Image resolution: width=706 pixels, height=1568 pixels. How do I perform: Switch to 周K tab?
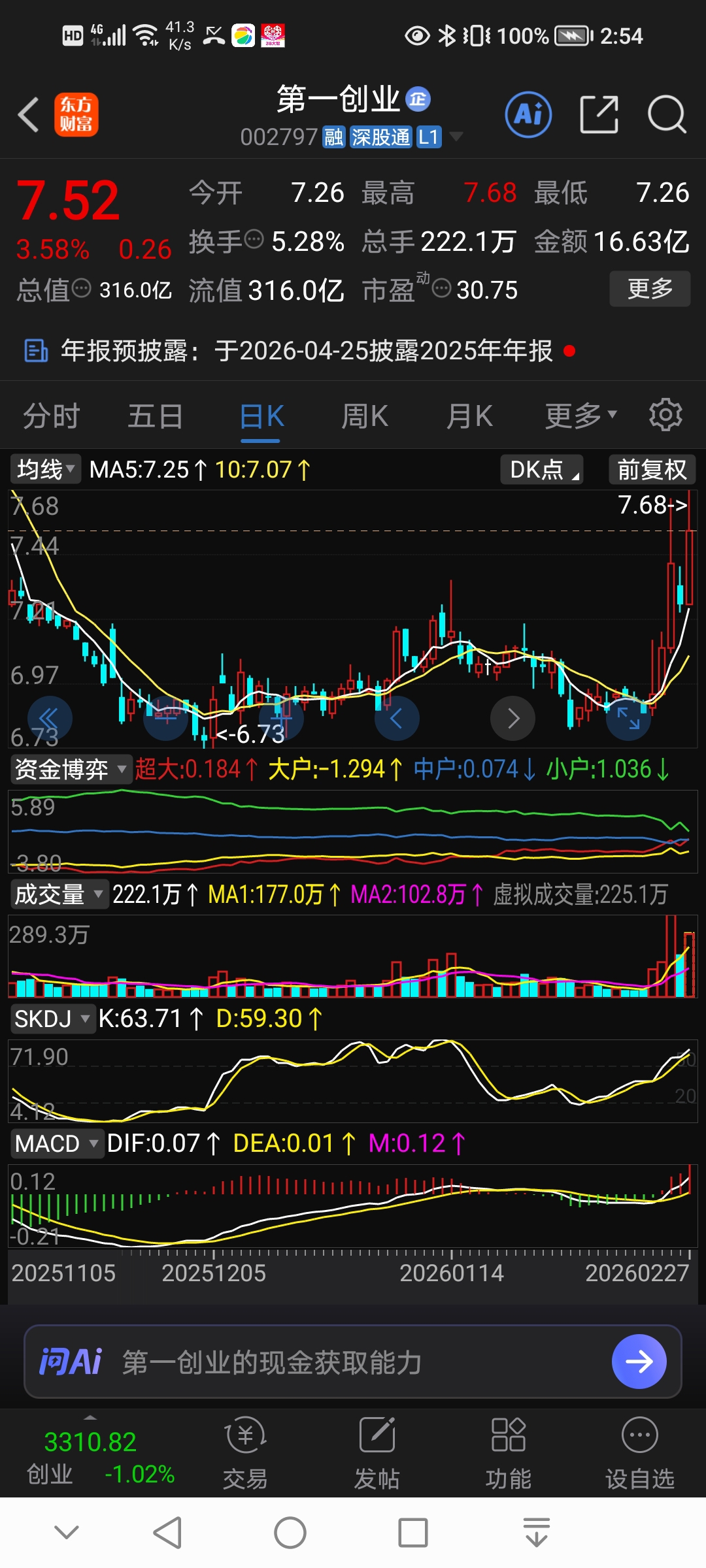(x=365, y=416)
